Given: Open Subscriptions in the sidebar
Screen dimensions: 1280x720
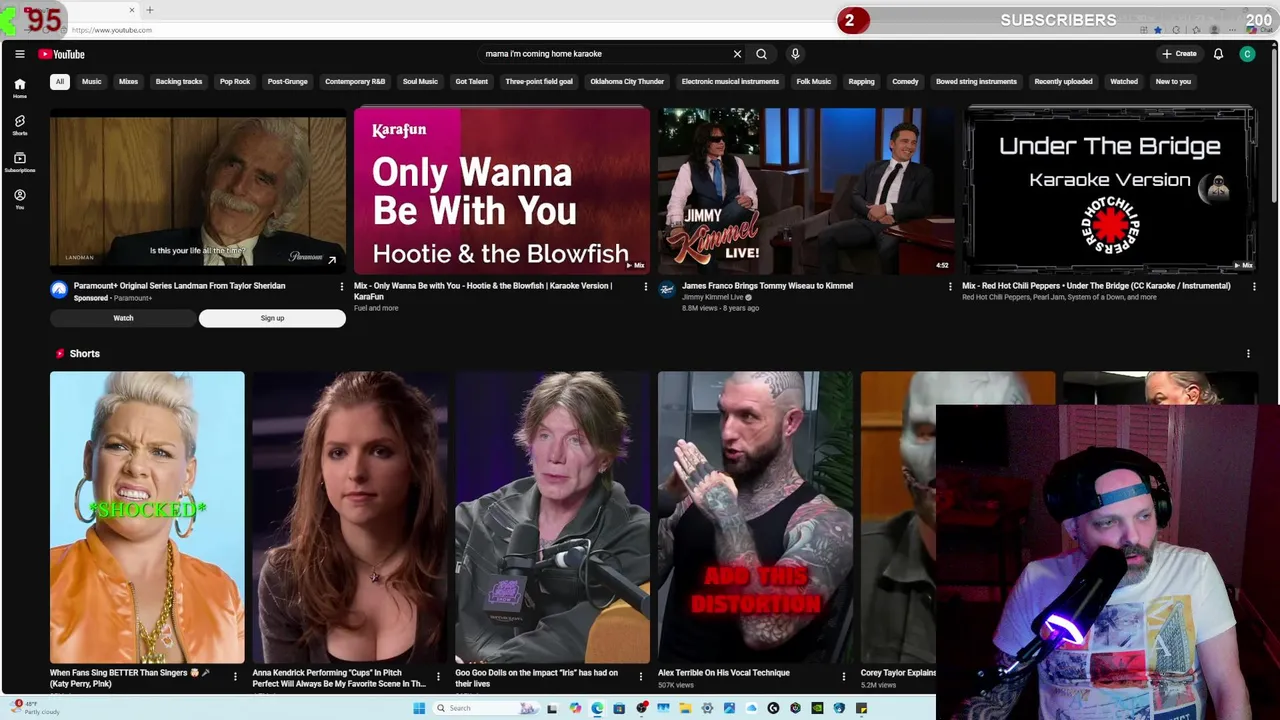Looking at the screenshot, I should click(x=19, y=162).
